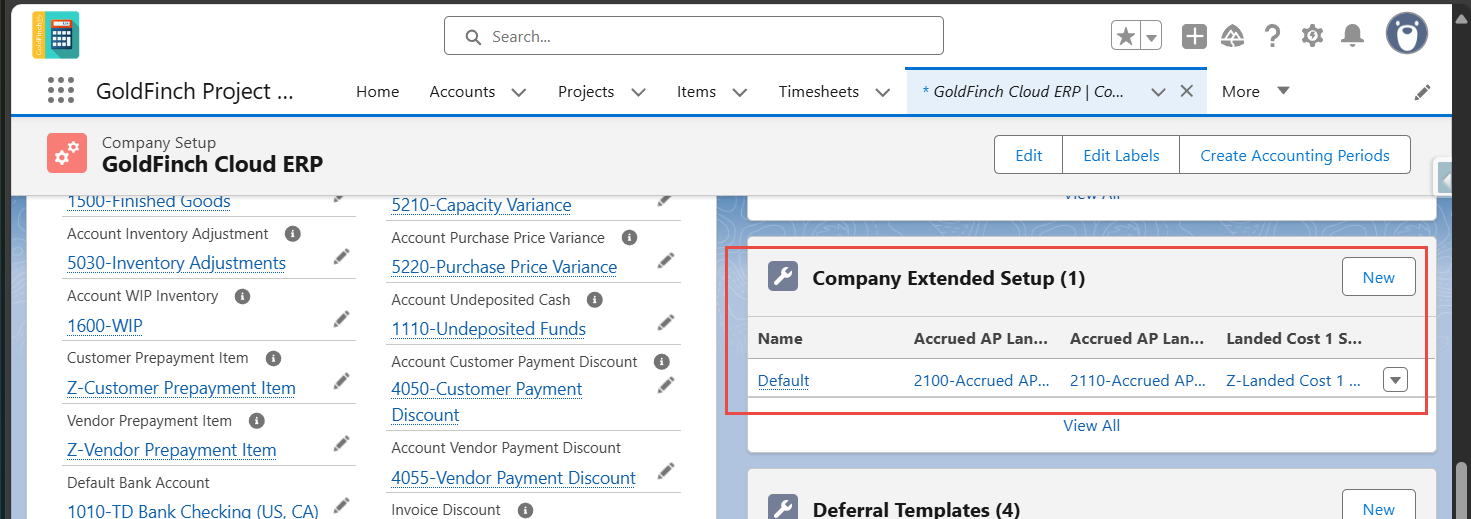Show Customer Prepayment Item info icon
This screenshot has width=1471, height=519.
click(274, 358)
